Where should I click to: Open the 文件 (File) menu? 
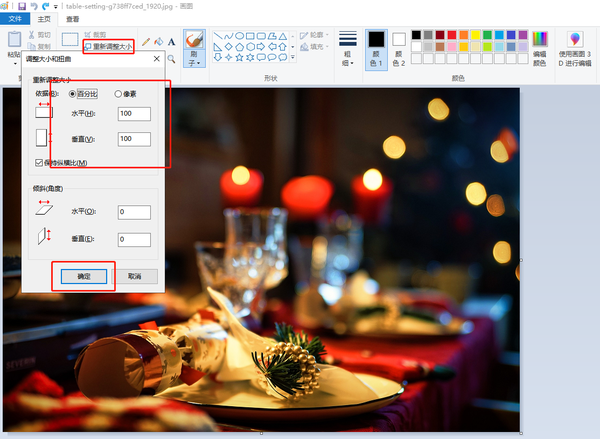15,19
